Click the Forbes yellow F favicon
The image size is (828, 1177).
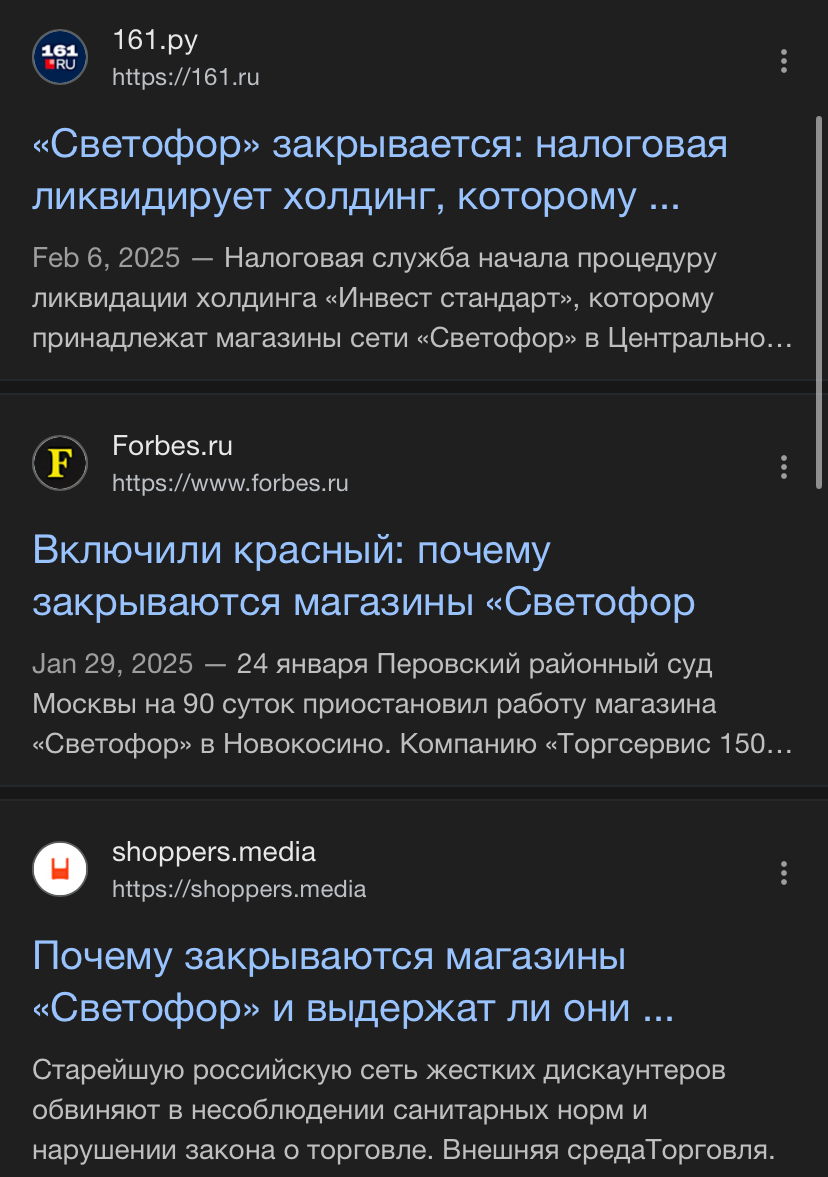[60, 463]
